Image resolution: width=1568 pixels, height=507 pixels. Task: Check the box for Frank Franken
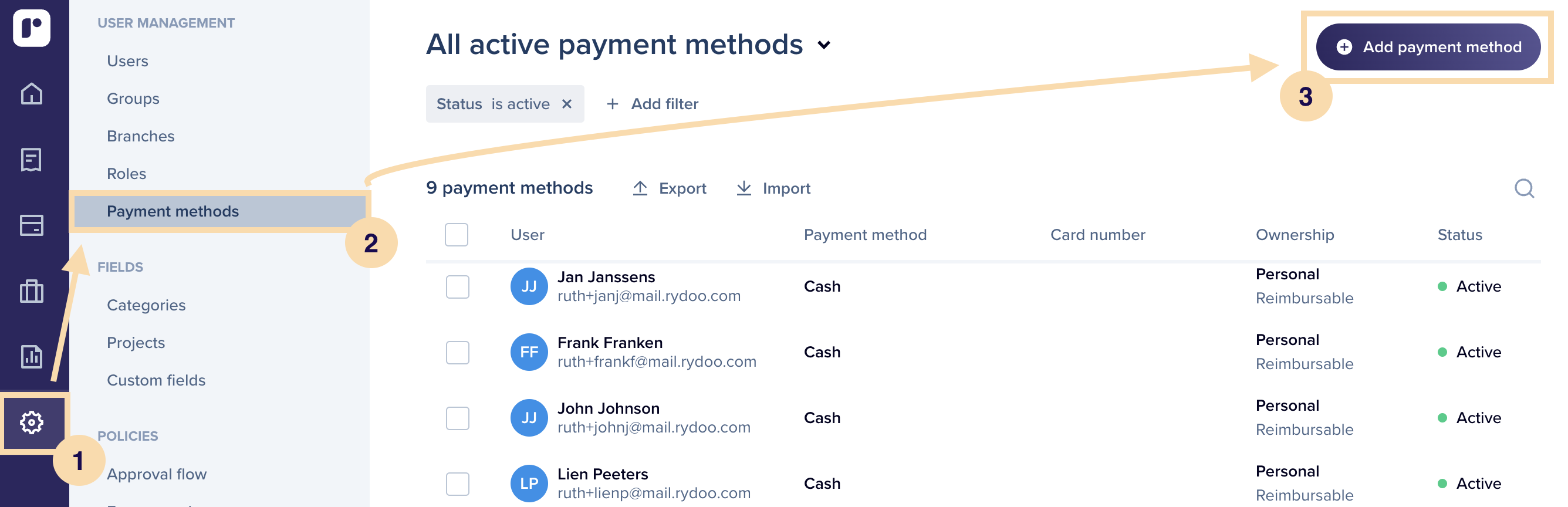(458, 353)
